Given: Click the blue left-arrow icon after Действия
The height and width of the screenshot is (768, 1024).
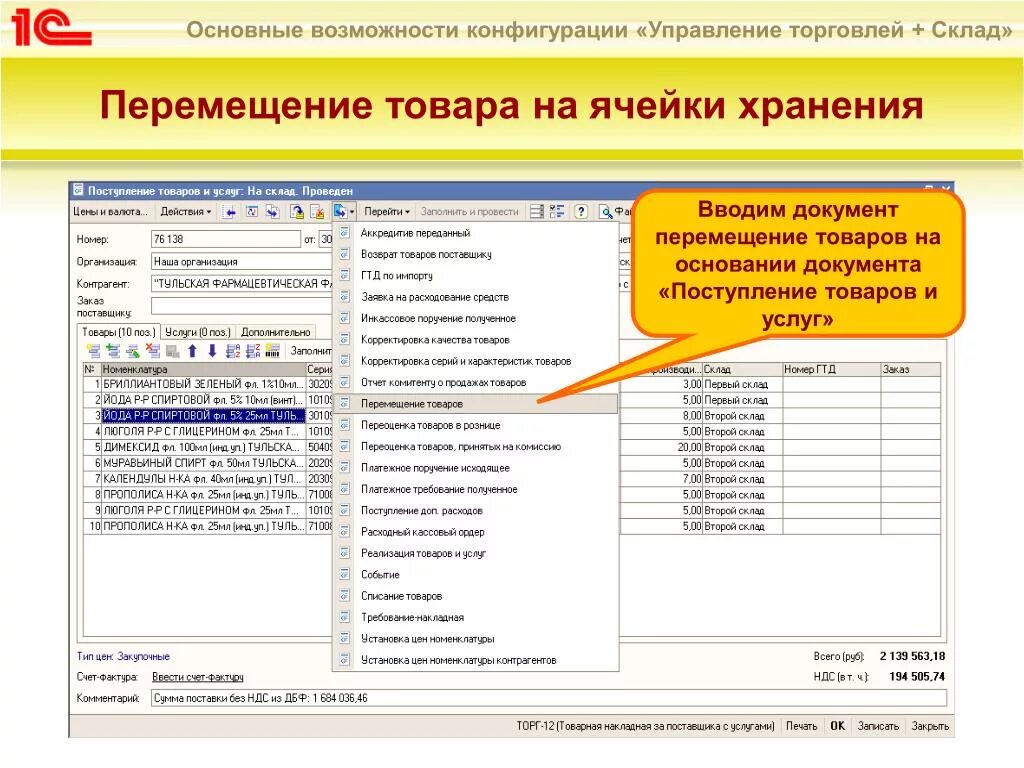Looking at the screenshot, I should 229,212.
